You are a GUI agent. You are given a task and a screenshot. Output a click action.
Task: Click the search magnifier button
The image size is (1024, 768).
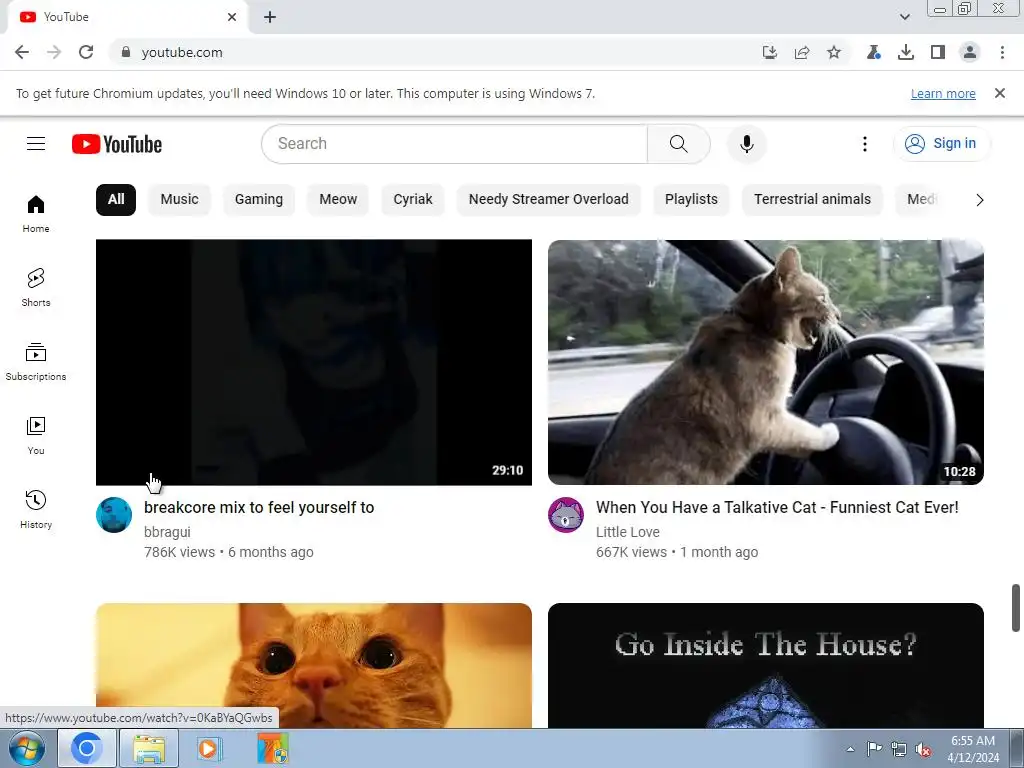pos(679,144)
